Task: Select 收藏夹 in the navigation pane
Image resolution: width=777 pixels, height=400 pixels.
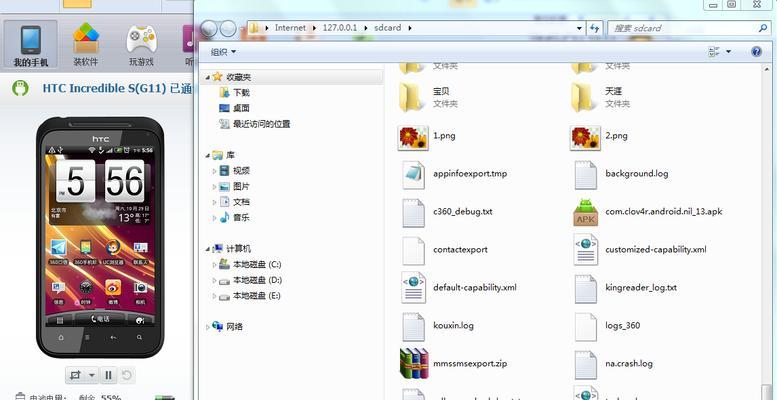Action: click(238, 77)
